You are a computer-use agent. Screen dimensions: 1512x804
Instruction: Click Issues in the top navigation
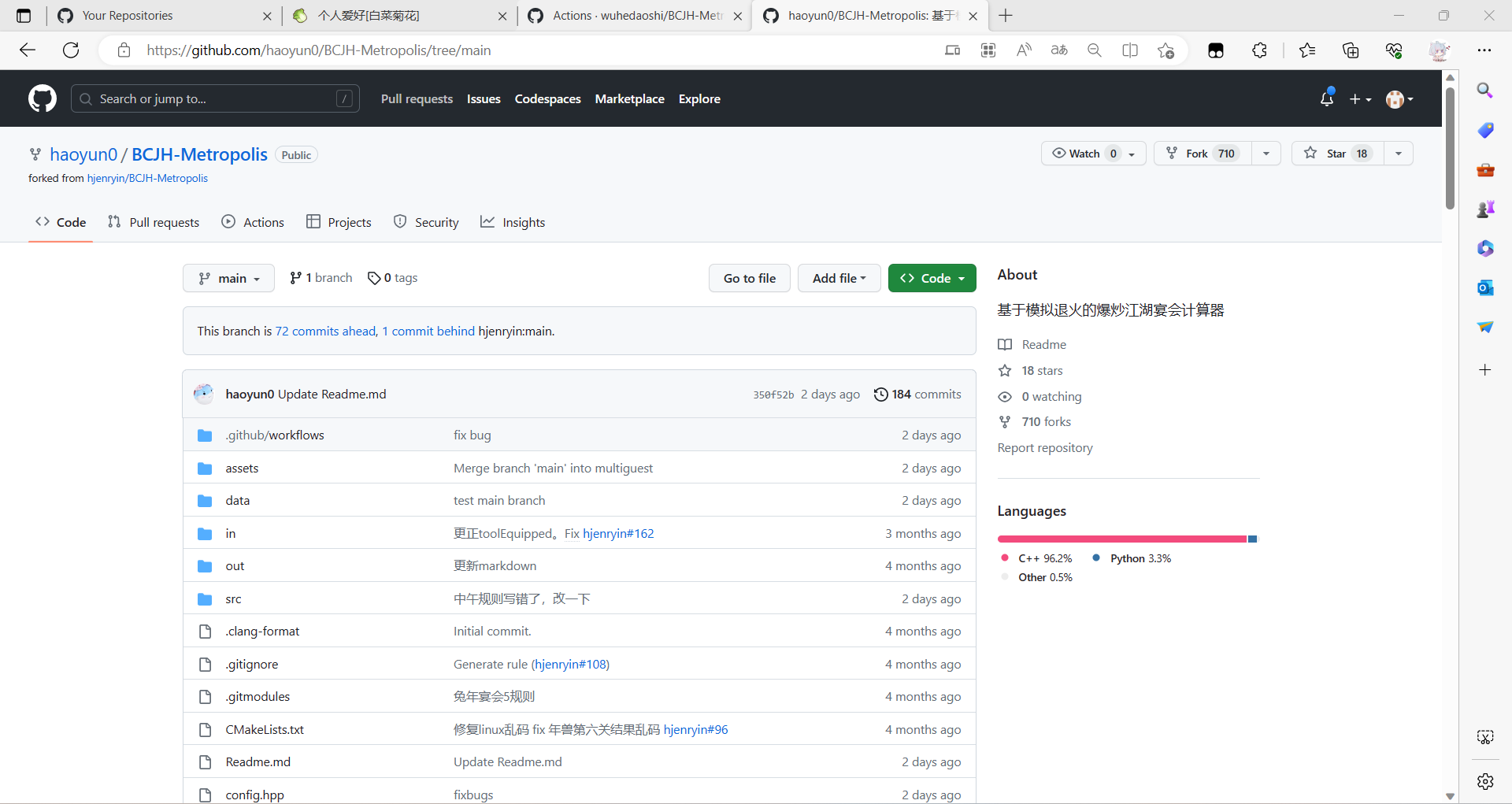point(484,98)
